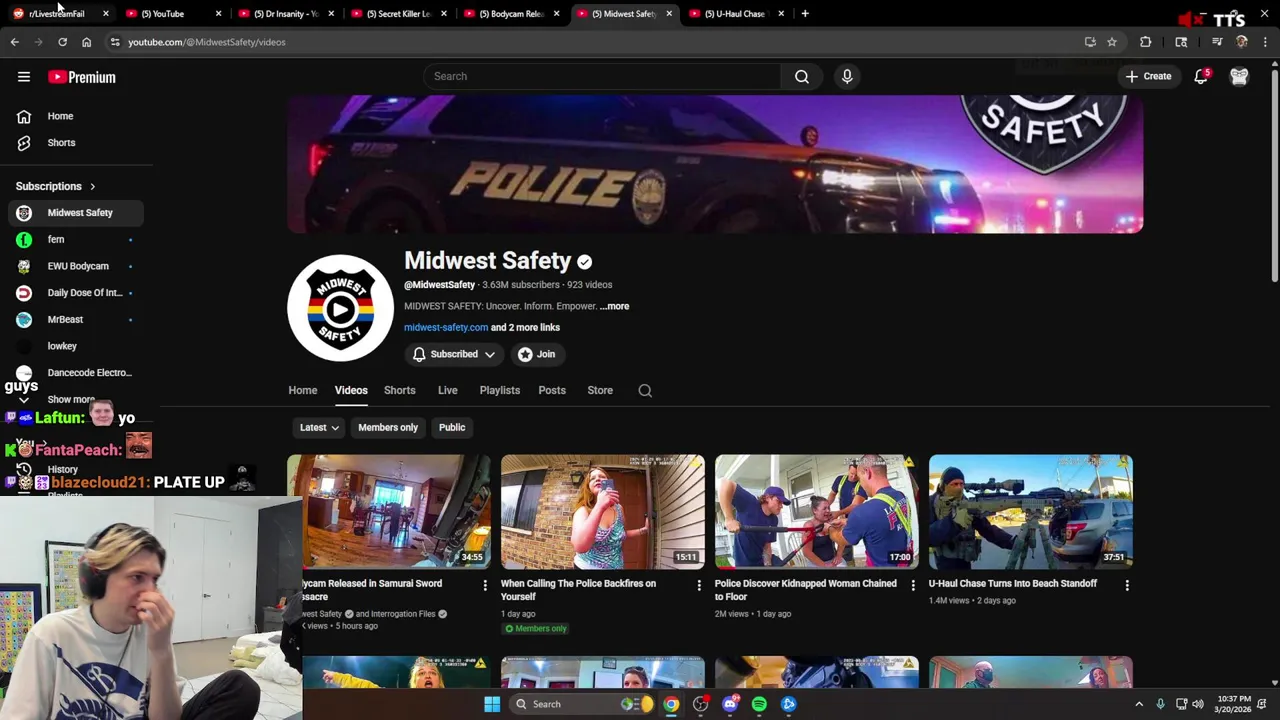Click the taskbar clock showing 10:37 PM

click(x=1233, y=704)
